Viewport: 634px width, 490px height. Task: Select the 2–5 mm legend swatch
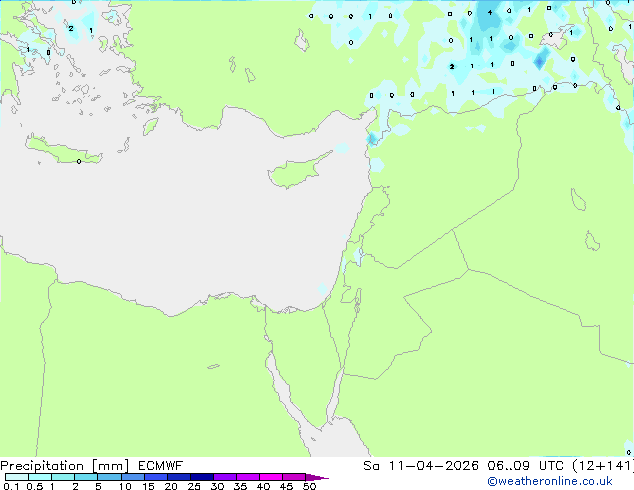[x=86, y=477]
